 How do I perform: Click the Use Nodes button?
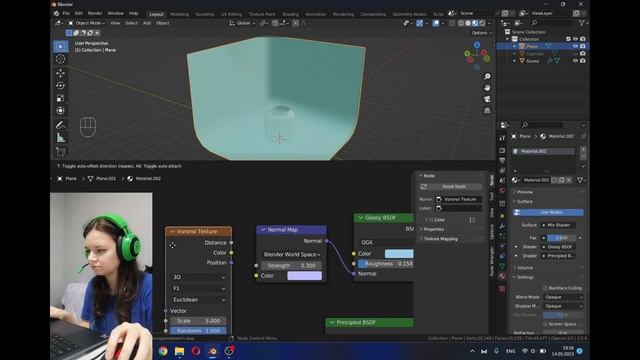pos(548,212)
